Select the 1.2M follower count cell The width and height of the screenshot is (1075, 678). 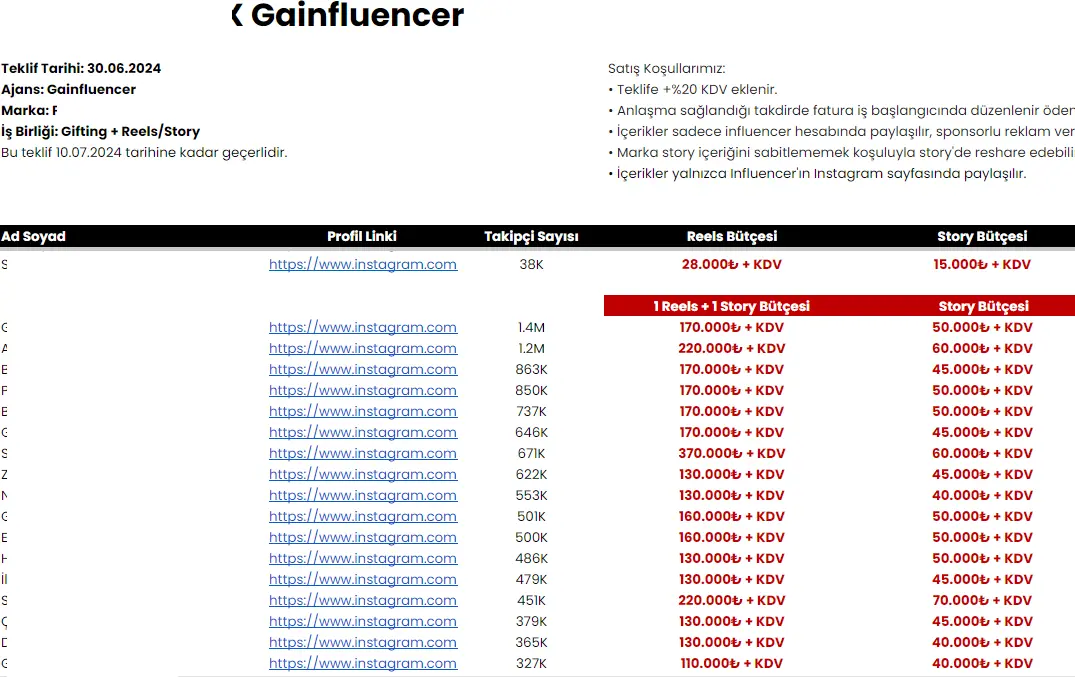531,349
